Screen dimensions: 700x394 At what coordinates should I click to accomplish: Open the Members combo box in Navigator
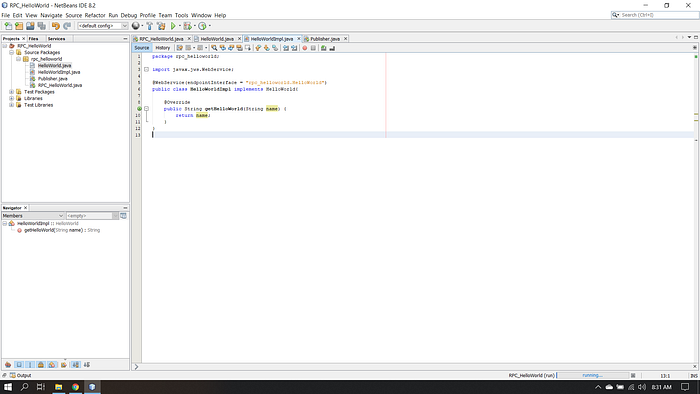33,216
